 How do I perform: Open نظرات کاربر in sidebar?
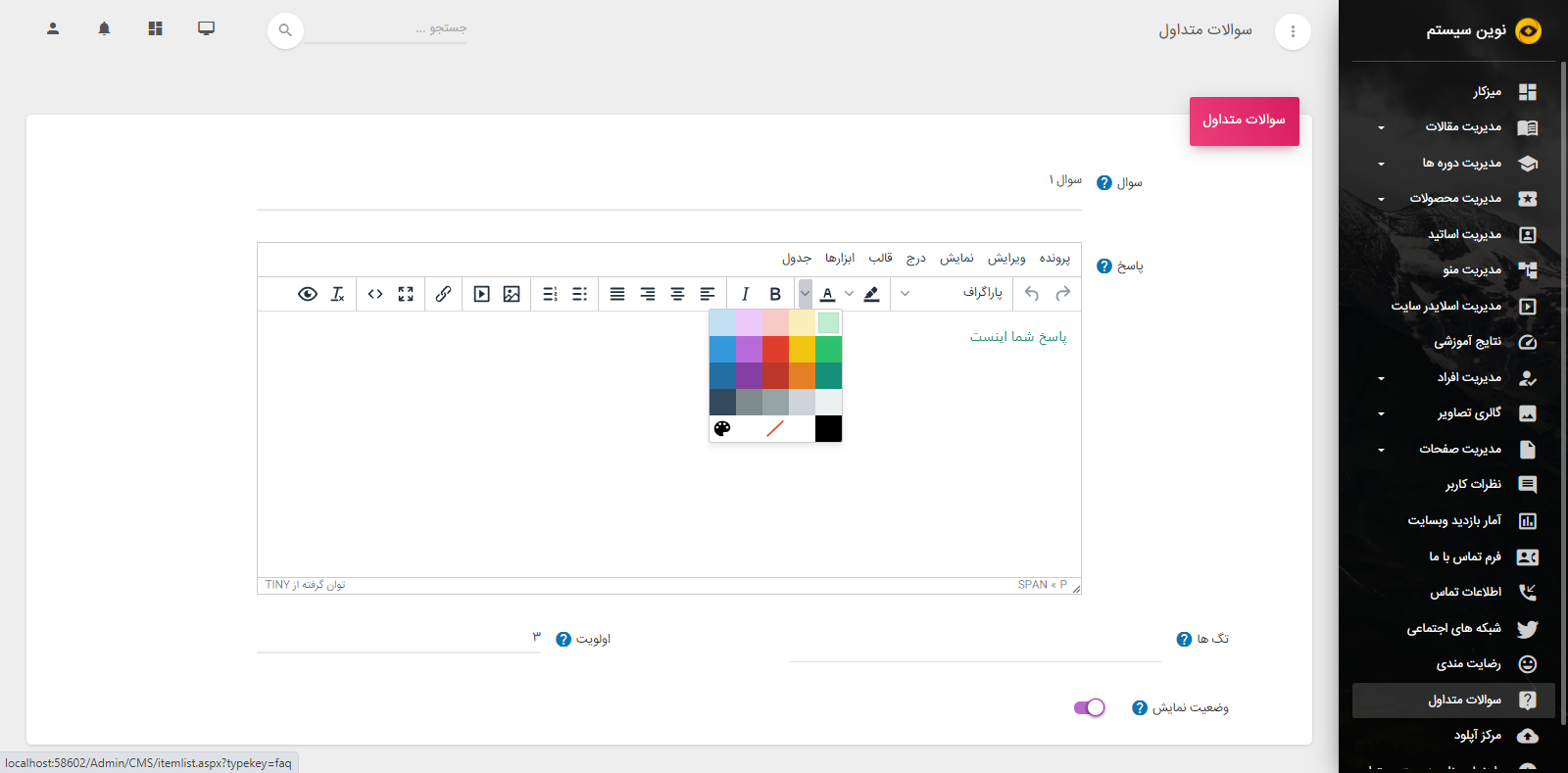pos(1453,485)
